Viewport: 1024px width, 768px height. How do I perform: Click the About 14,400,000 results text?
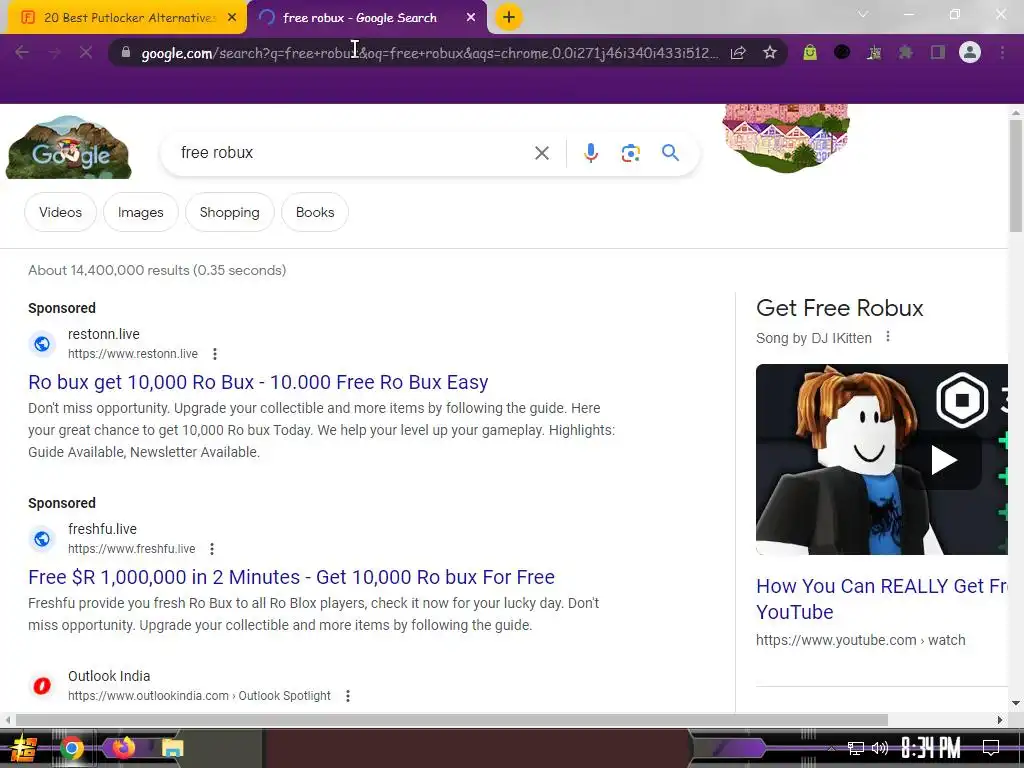tap(157, 270)
